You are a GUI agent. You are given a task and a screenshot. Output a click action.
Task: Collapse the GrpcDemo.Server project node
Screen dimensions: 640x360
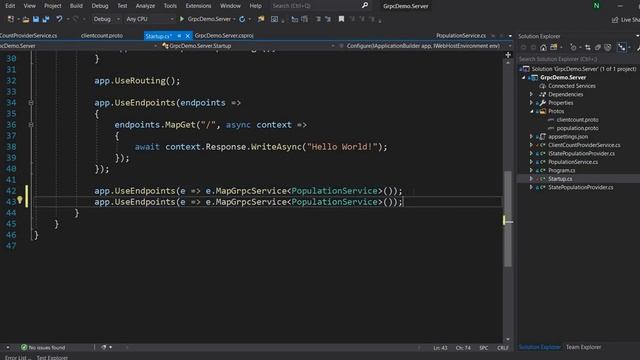coord(524,78)
